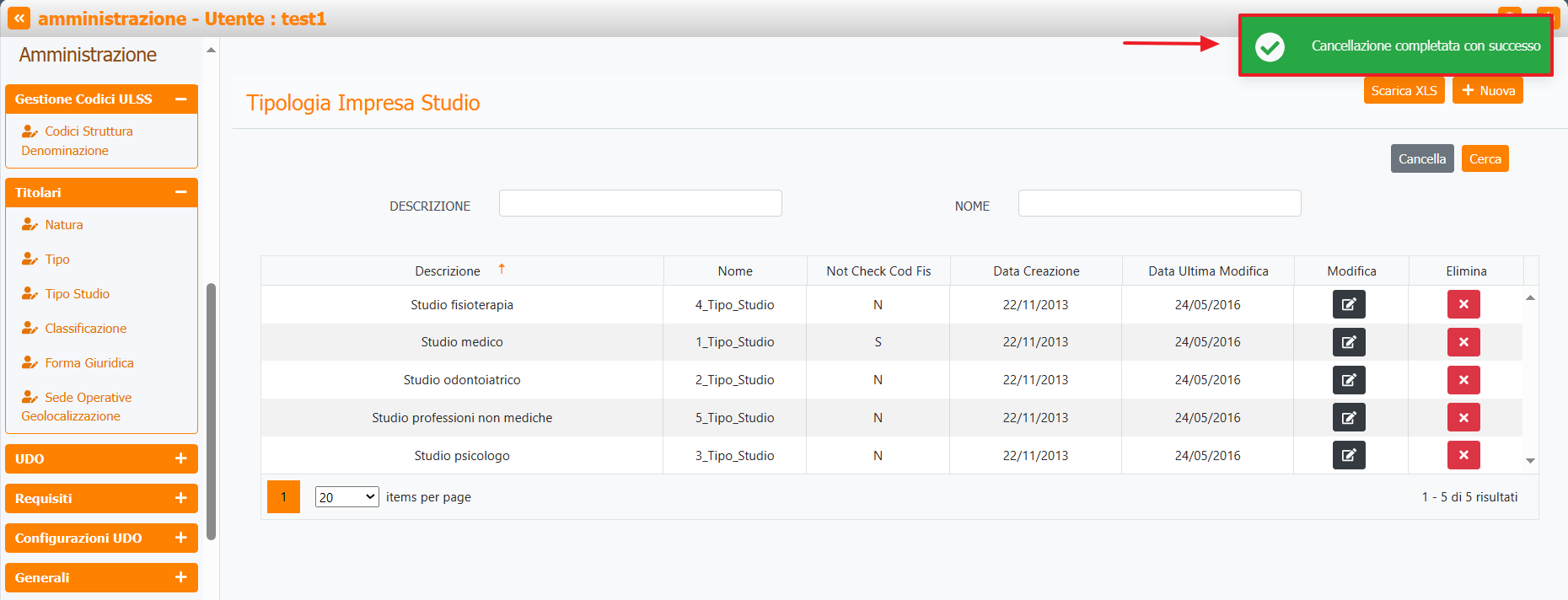Delete the Studio professioni non mediche row
Image resolution: width=1568 pixels, height=600 pixels.
coord(1463,418)
